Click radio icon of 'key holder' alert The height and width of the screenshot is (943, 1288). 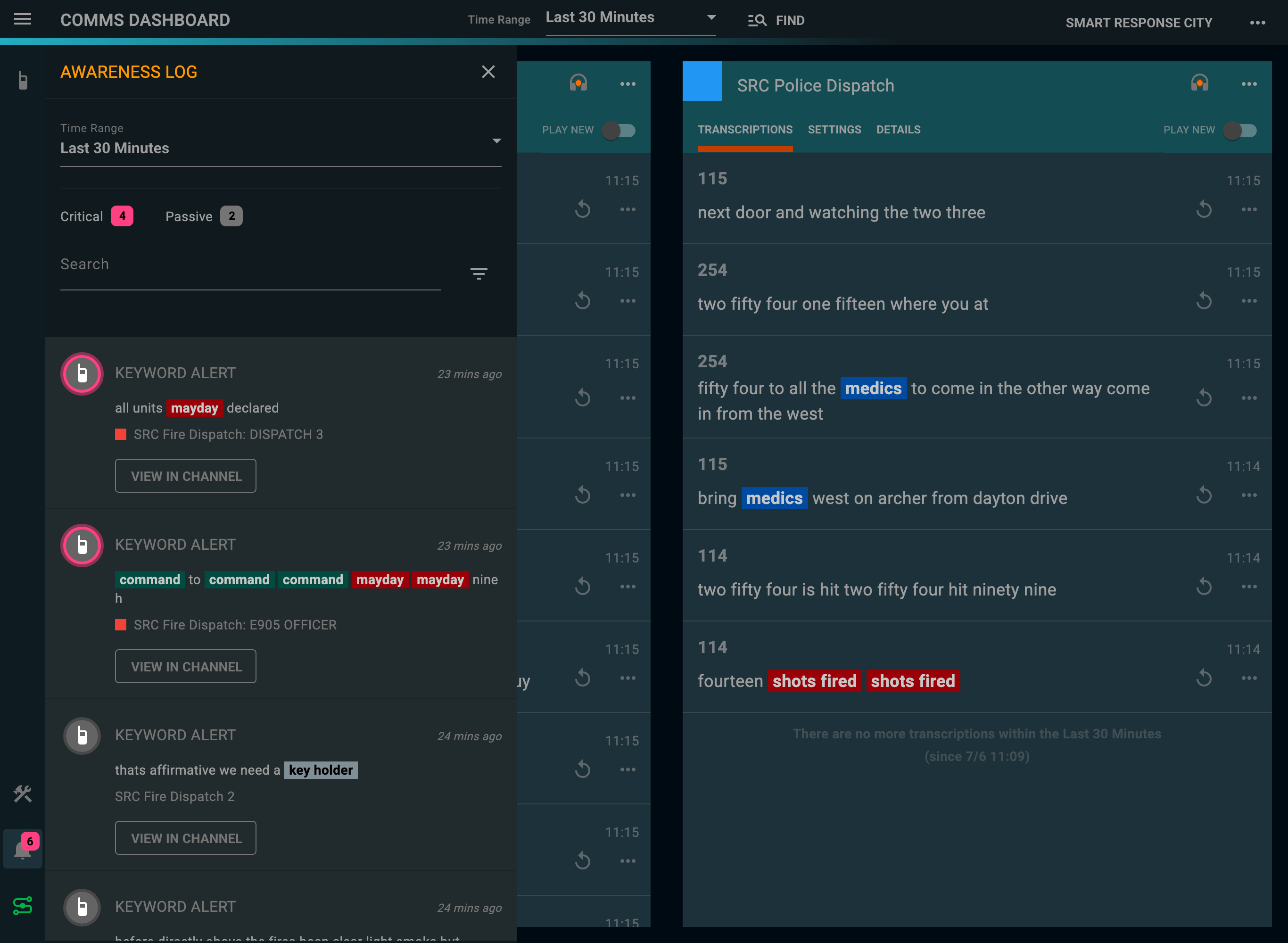(x=82, y=736)
